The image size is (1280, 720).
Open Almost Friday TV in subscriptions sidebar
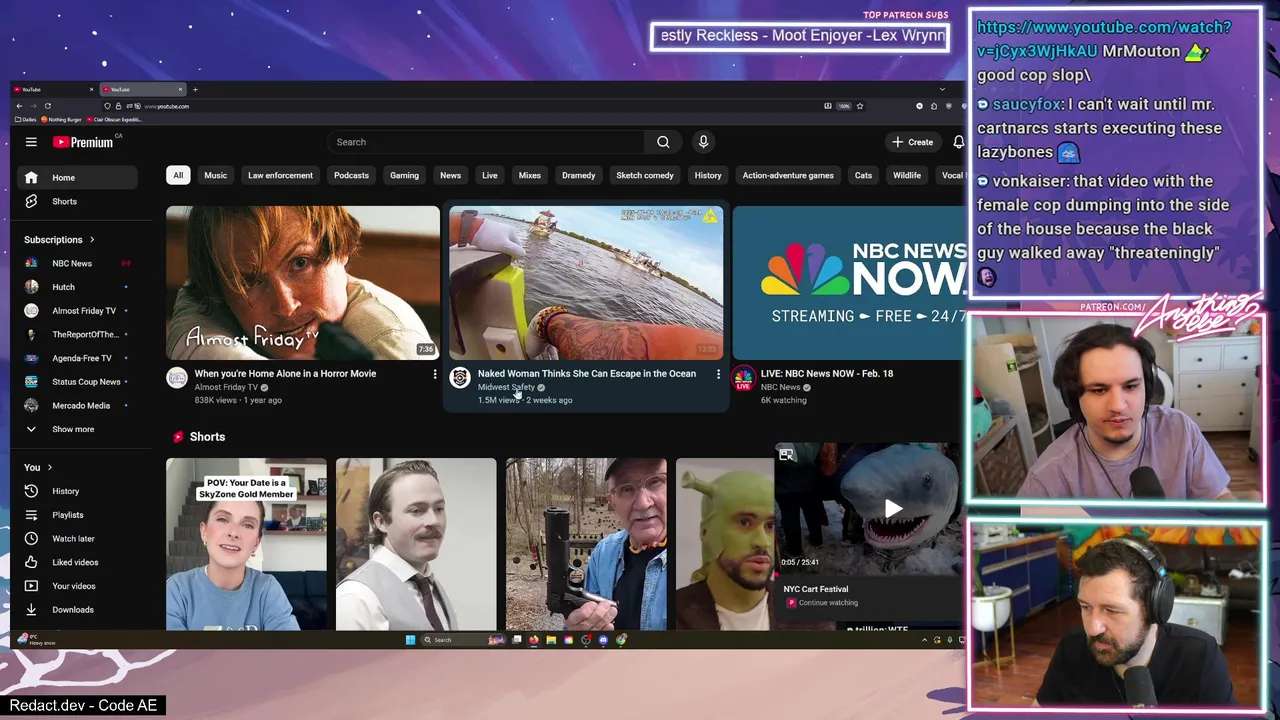coord(77,311)
